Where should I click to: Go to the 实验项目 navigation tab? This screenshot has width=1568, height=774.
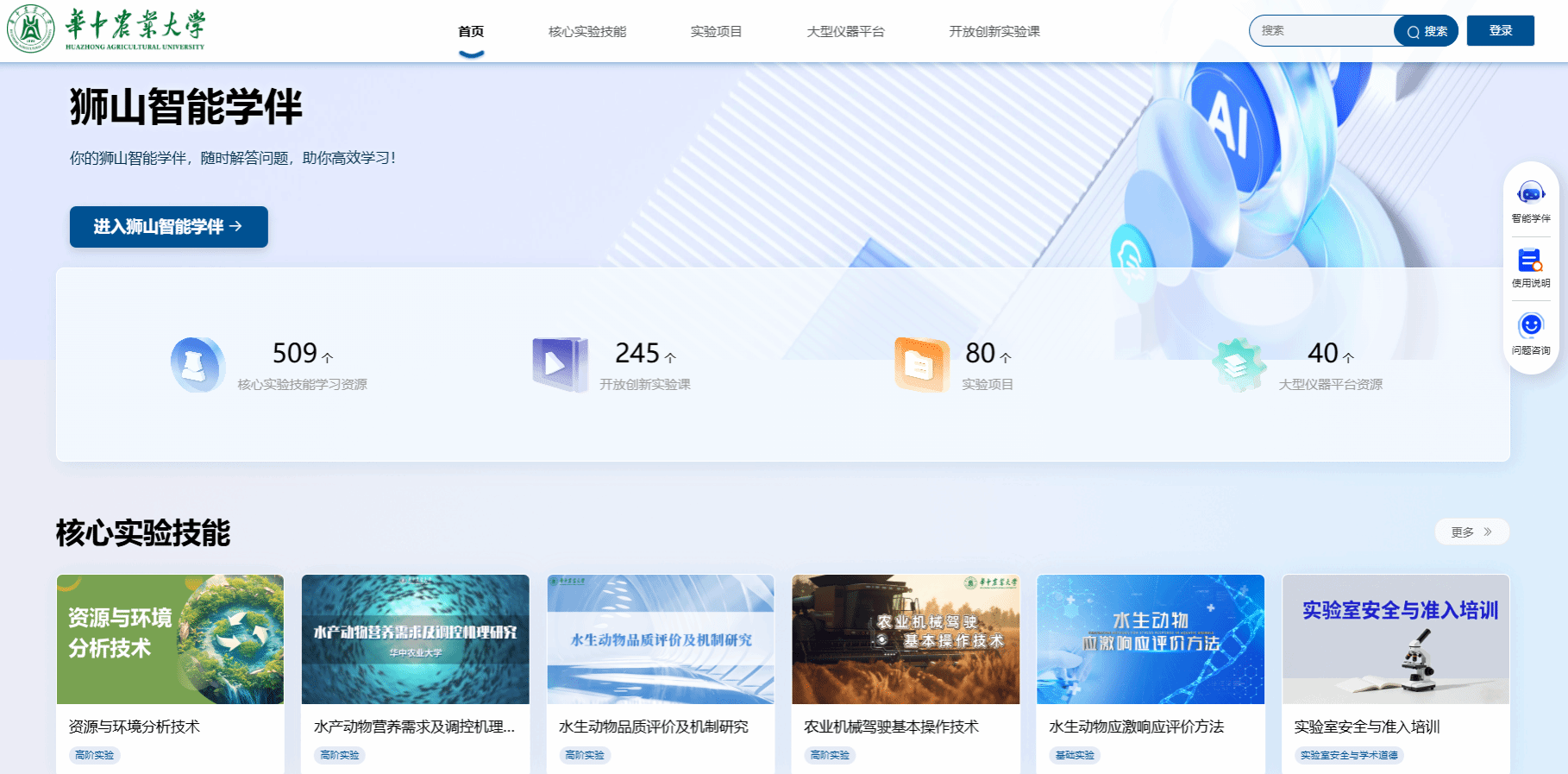tap(716, 32)
